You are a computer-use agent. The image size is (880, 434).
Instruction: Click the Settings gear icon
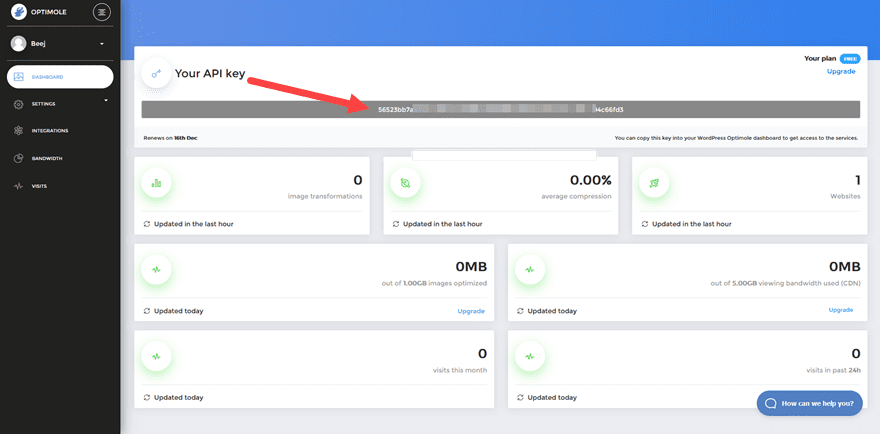point(19,104)
